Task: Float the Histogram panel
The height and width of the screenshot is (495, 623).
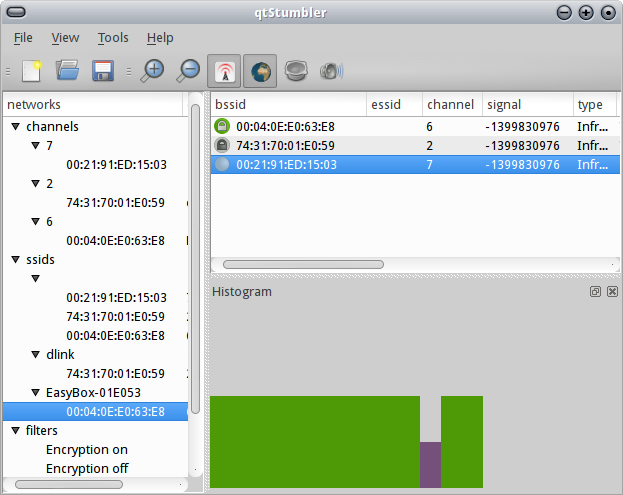Action: pyautogui.click(x=595, y=292)
